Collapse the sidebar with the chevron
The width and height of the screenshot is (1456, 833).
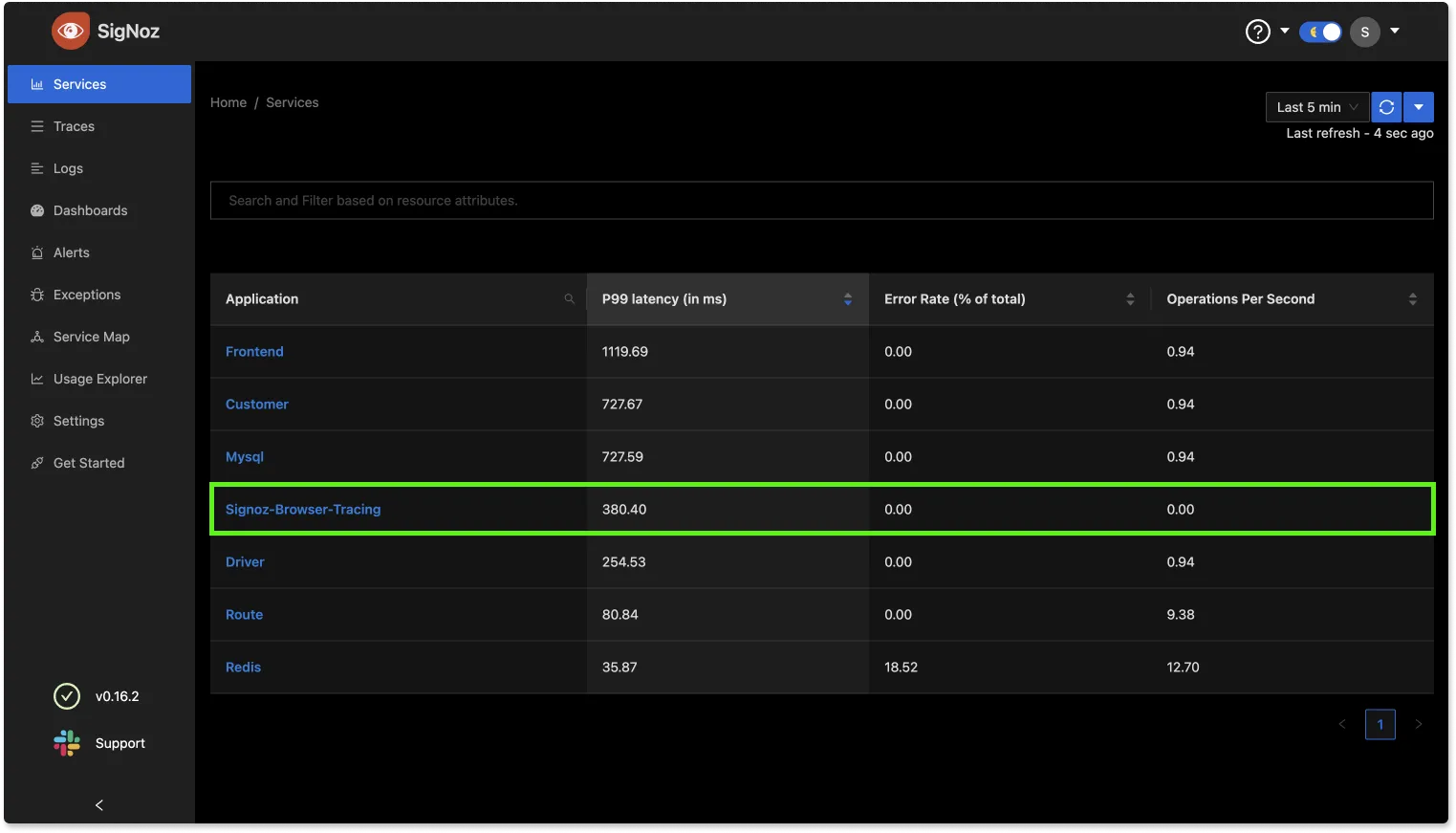click(98, 805)
